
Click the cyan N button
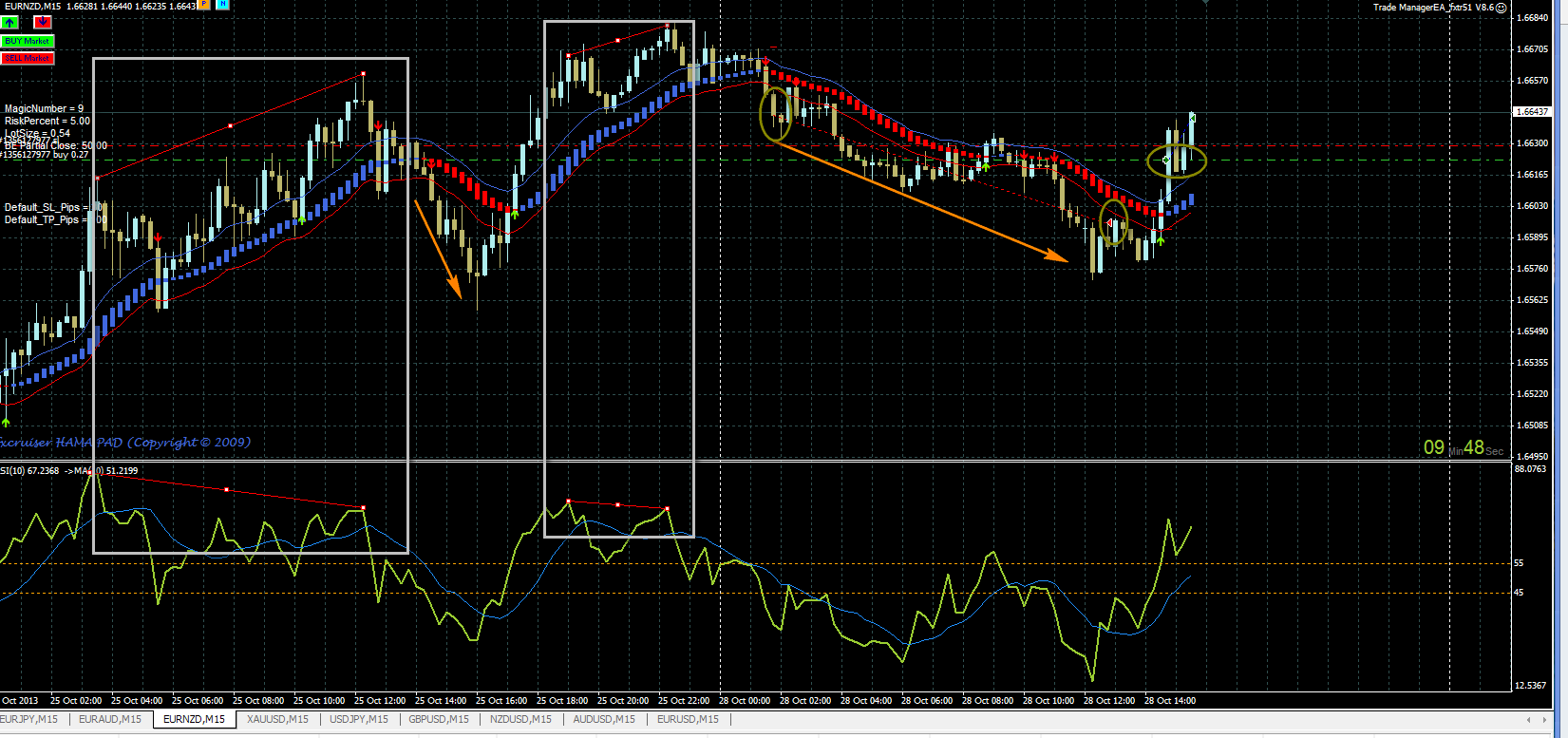point(222,5)
